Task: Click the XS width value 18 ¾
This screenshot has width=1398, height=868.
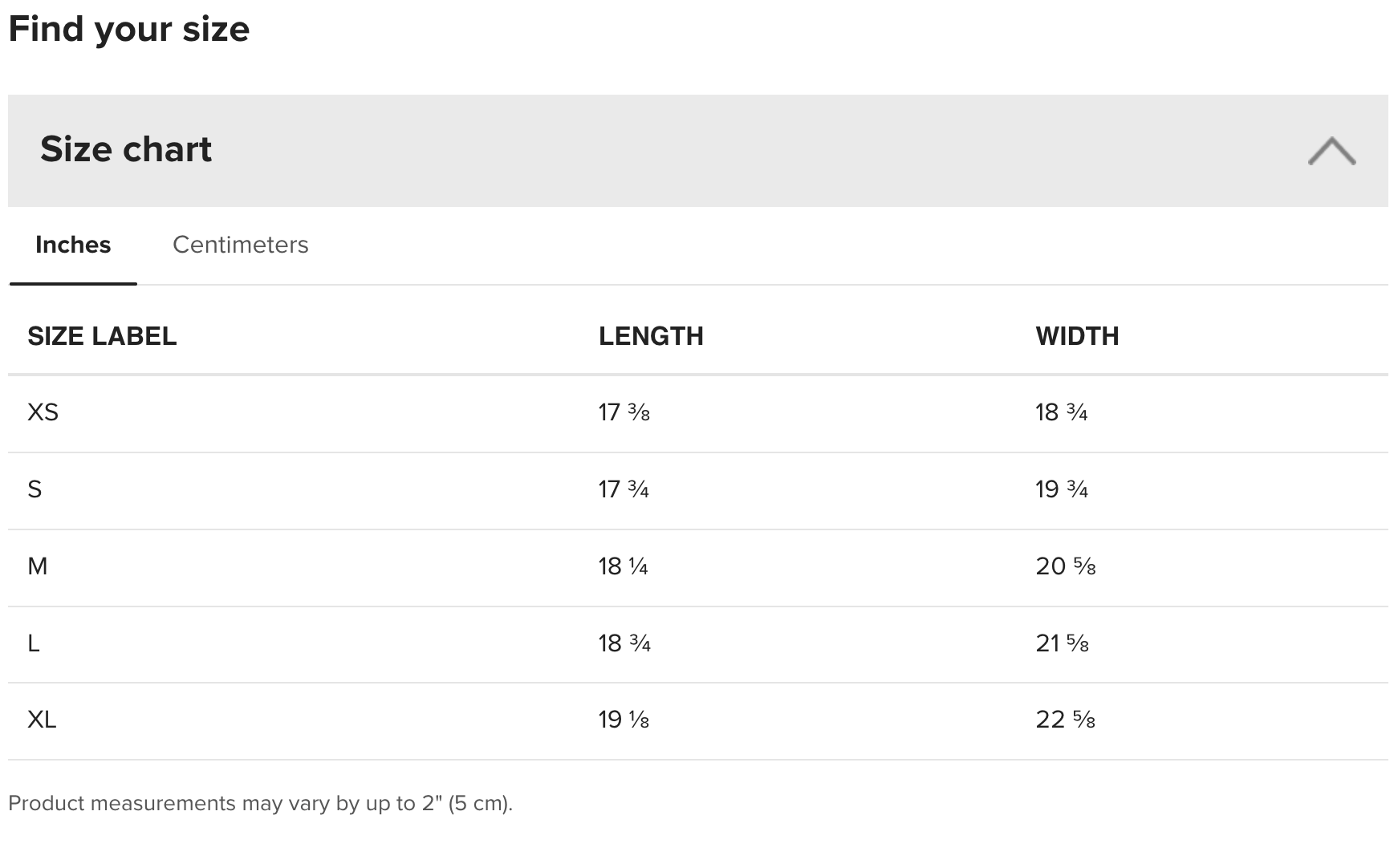Action: 1061,412
